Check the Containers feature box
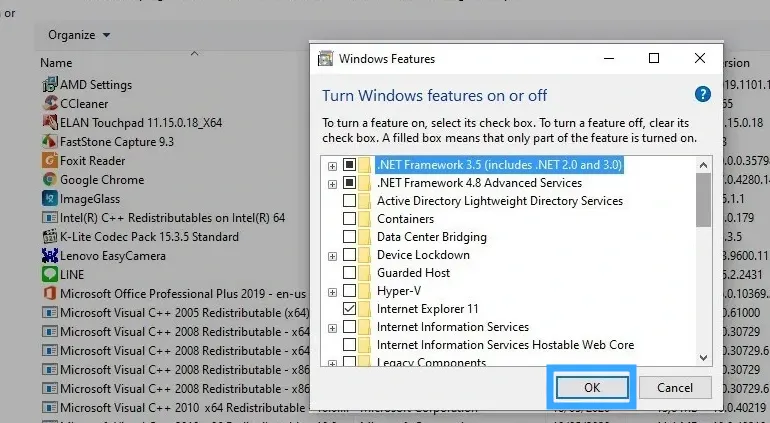The height and width of the screenshot is (423, 770). [x=349, y=219]
